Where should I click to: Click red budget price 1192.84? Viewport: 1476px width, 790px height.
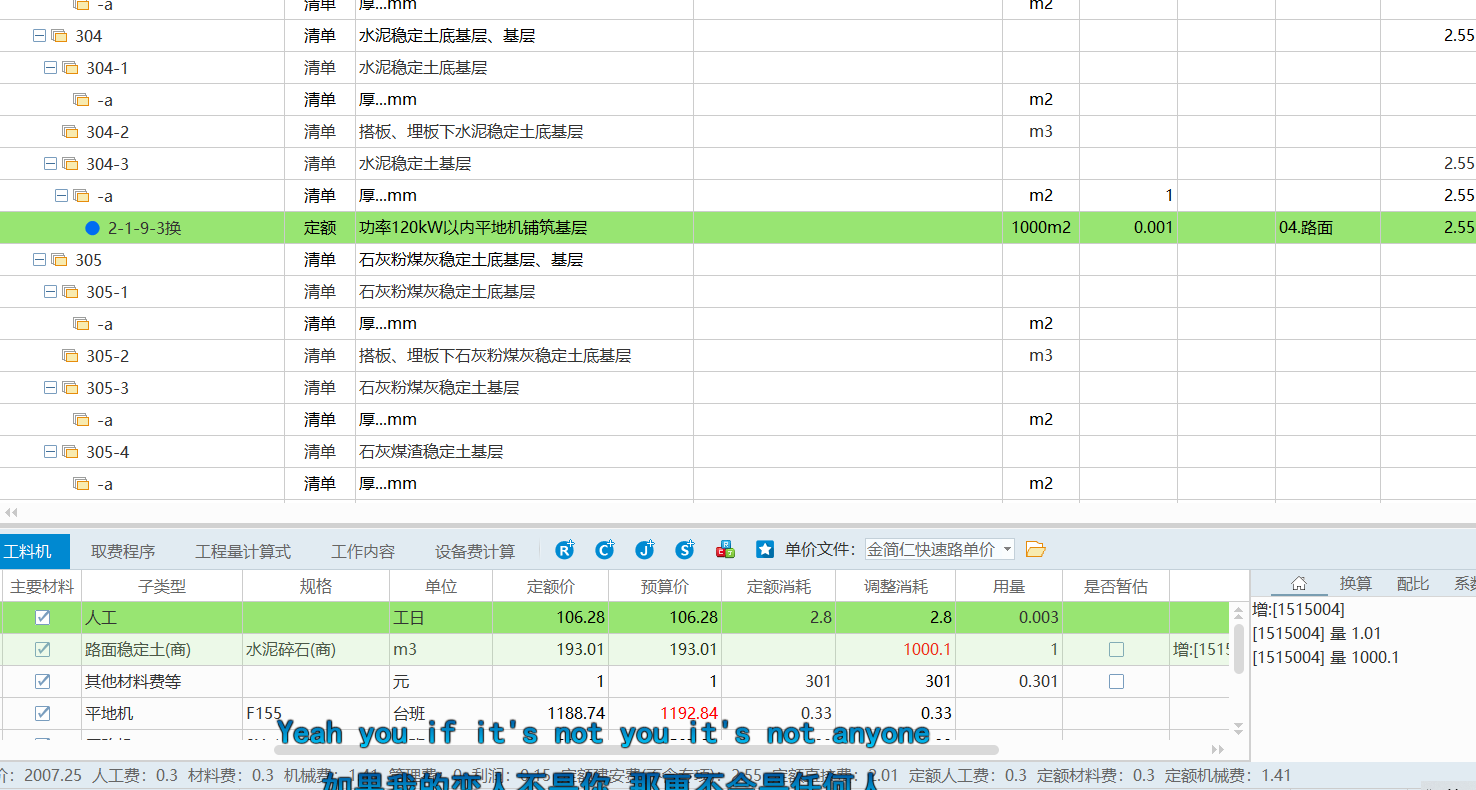click(689, 713)
